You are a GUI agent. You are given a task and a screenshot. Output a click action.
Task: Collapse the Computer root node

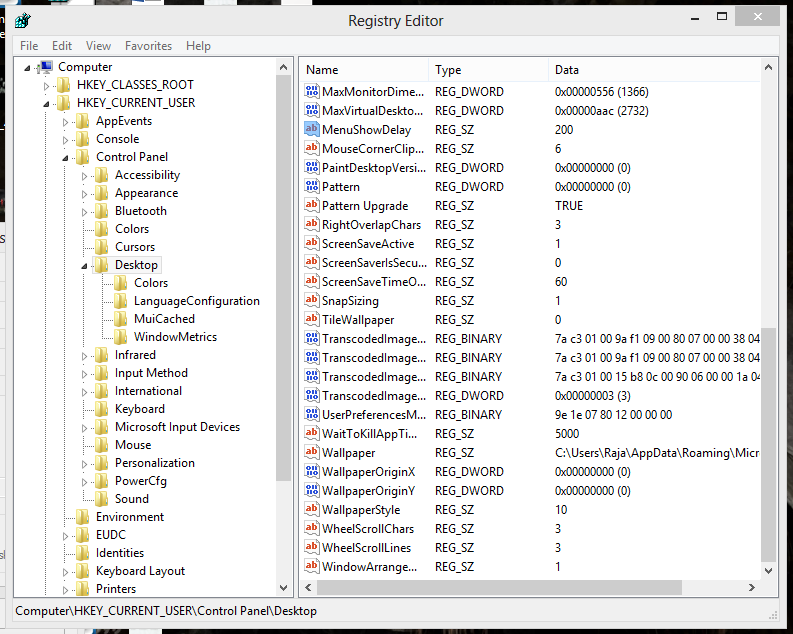tap(27, 68)
